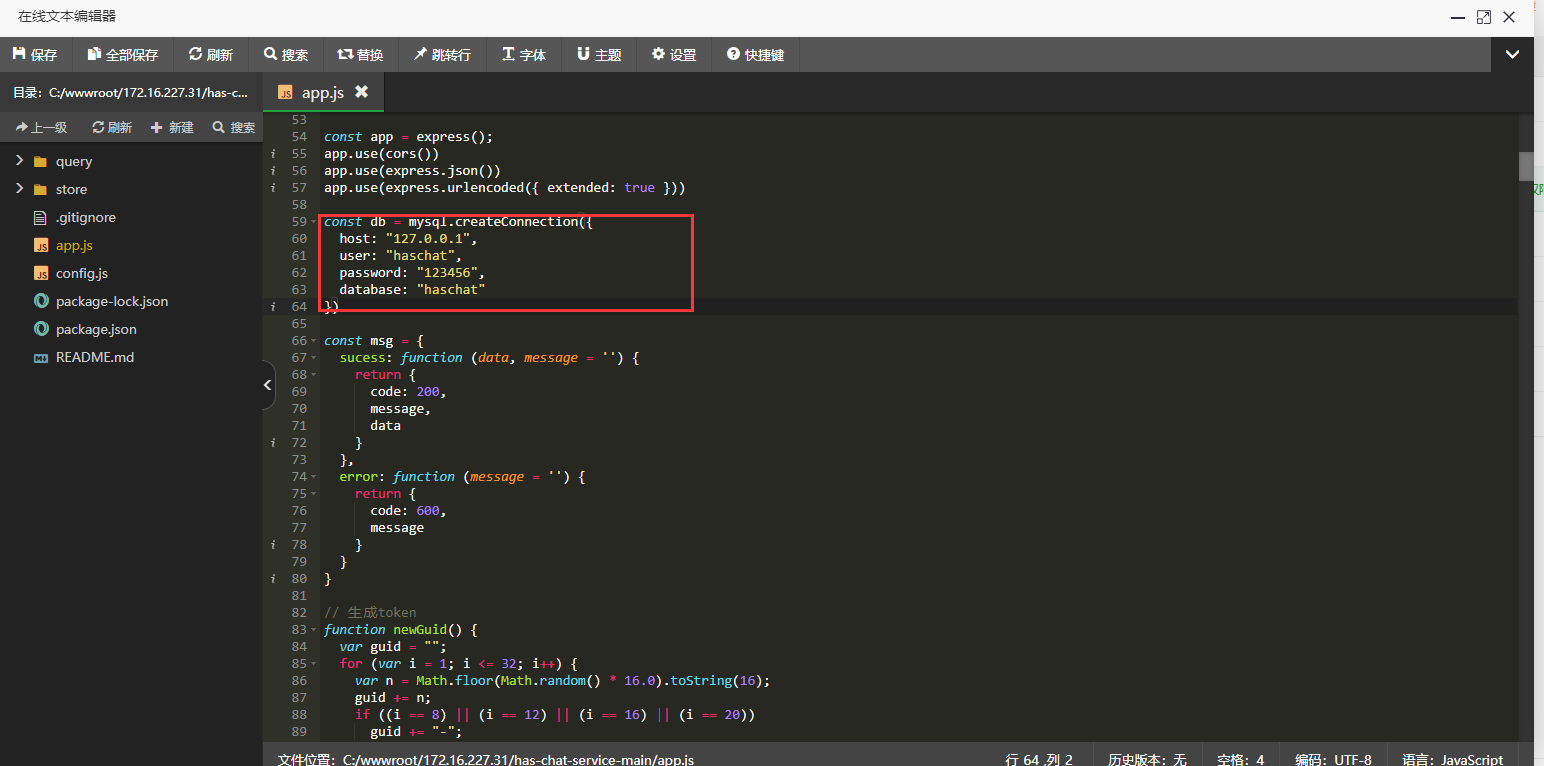
Task: Change the 空格: 4 indentation setting
Action: tap(1241, 760)
